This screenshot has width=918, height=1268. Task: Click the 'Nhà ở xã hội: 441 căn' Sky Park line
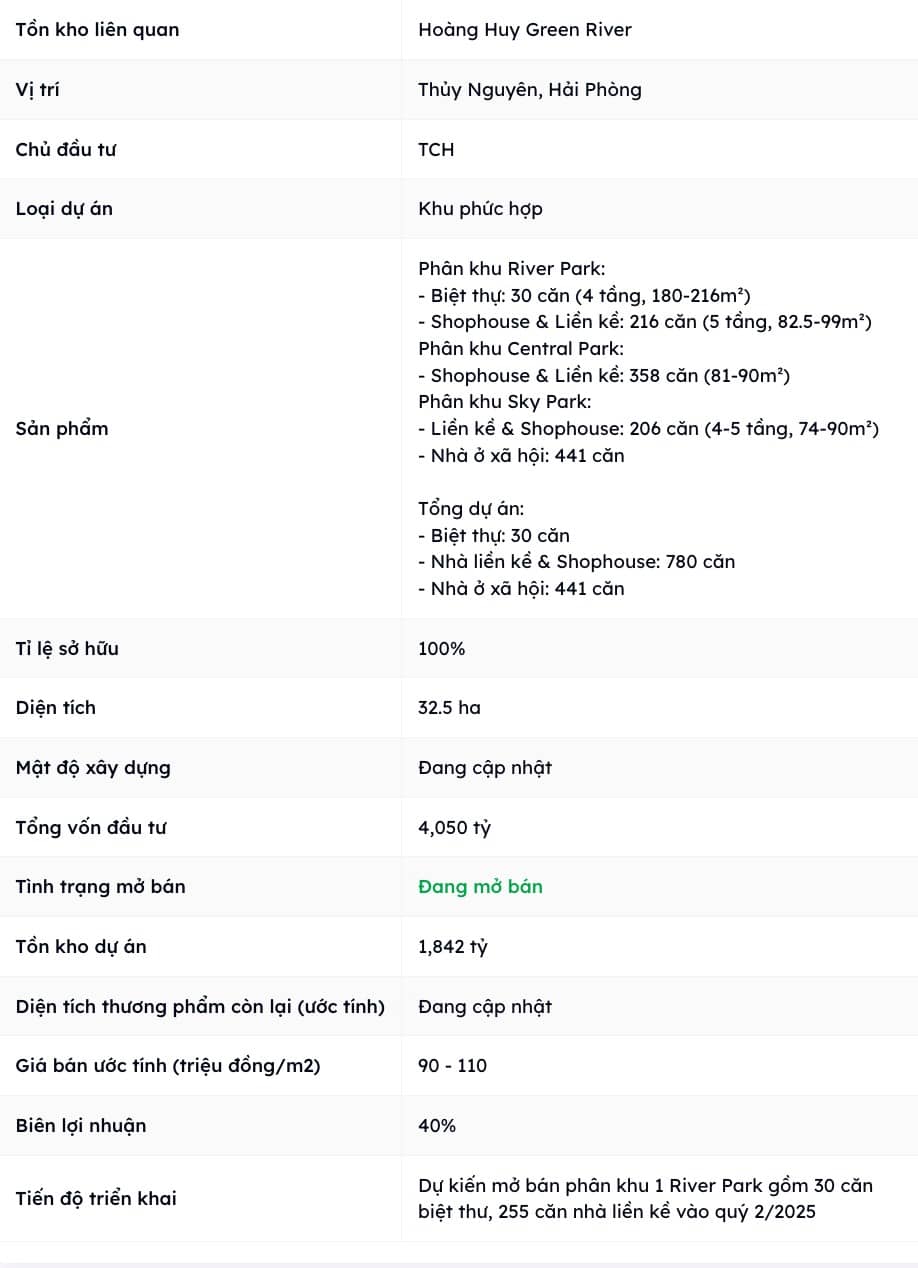click(x=521, y=456)
